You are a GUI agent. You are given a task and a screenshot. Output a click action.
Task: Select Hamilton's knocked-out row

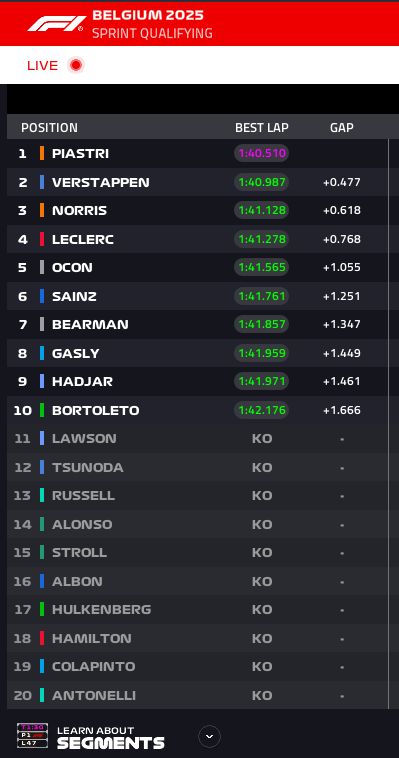click(197, 638)
